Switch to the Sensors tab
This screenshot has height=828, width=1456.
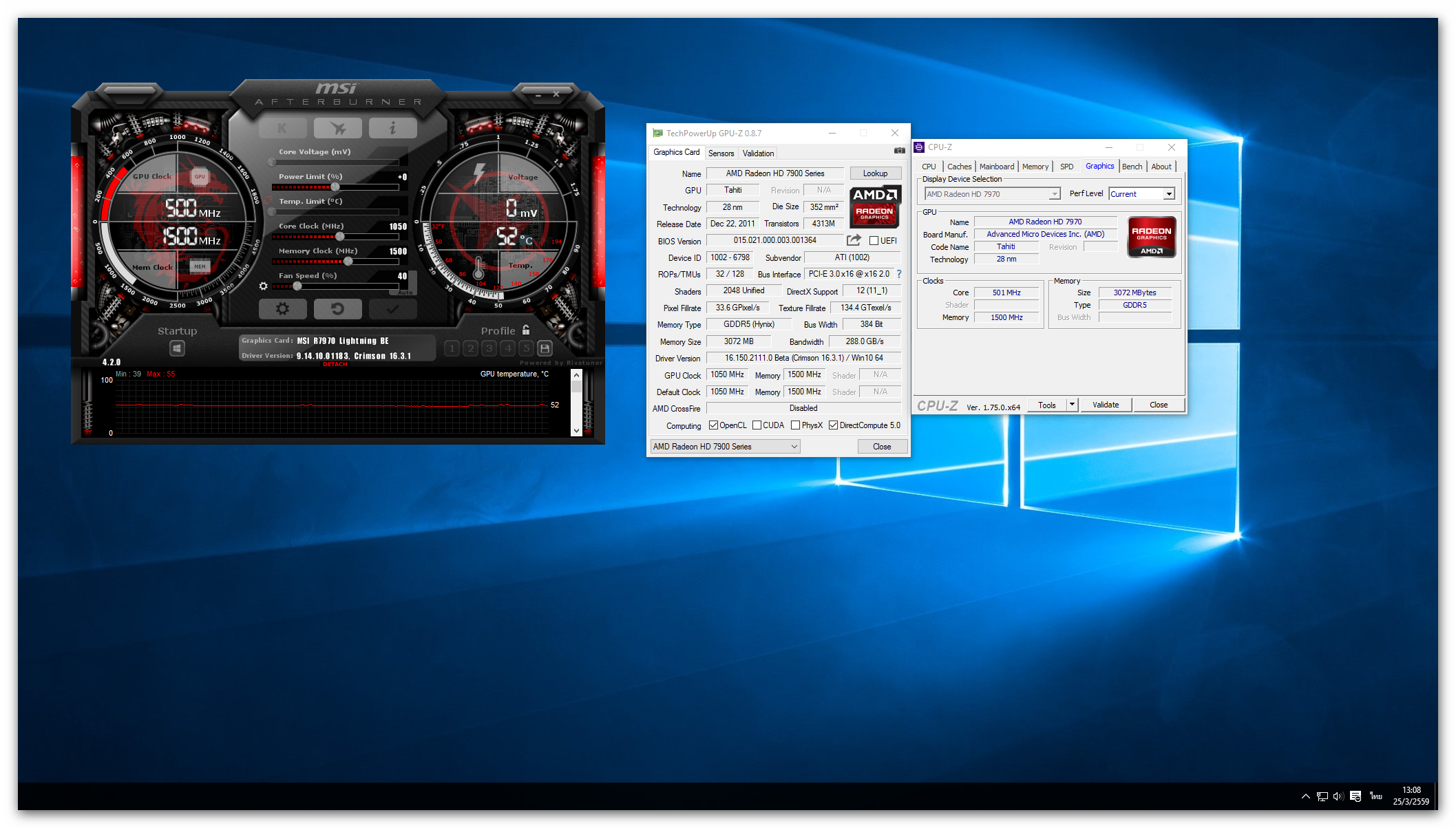click(721, 153)
